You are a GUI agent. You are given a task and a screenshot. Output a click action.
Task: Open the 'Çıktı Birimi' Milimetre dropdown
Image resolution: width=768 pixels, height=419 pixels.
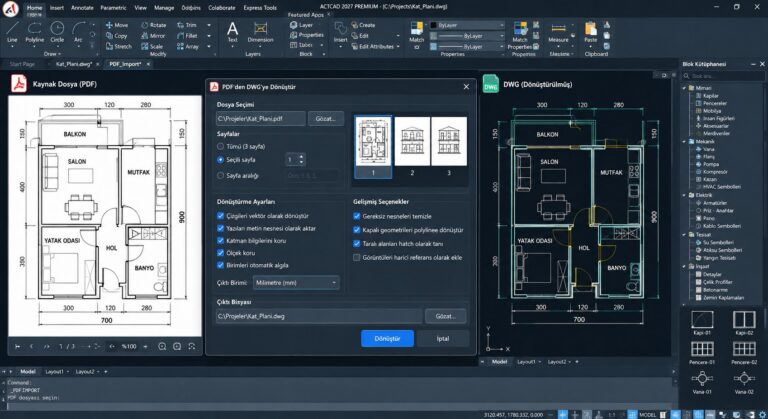coord(296,283)
